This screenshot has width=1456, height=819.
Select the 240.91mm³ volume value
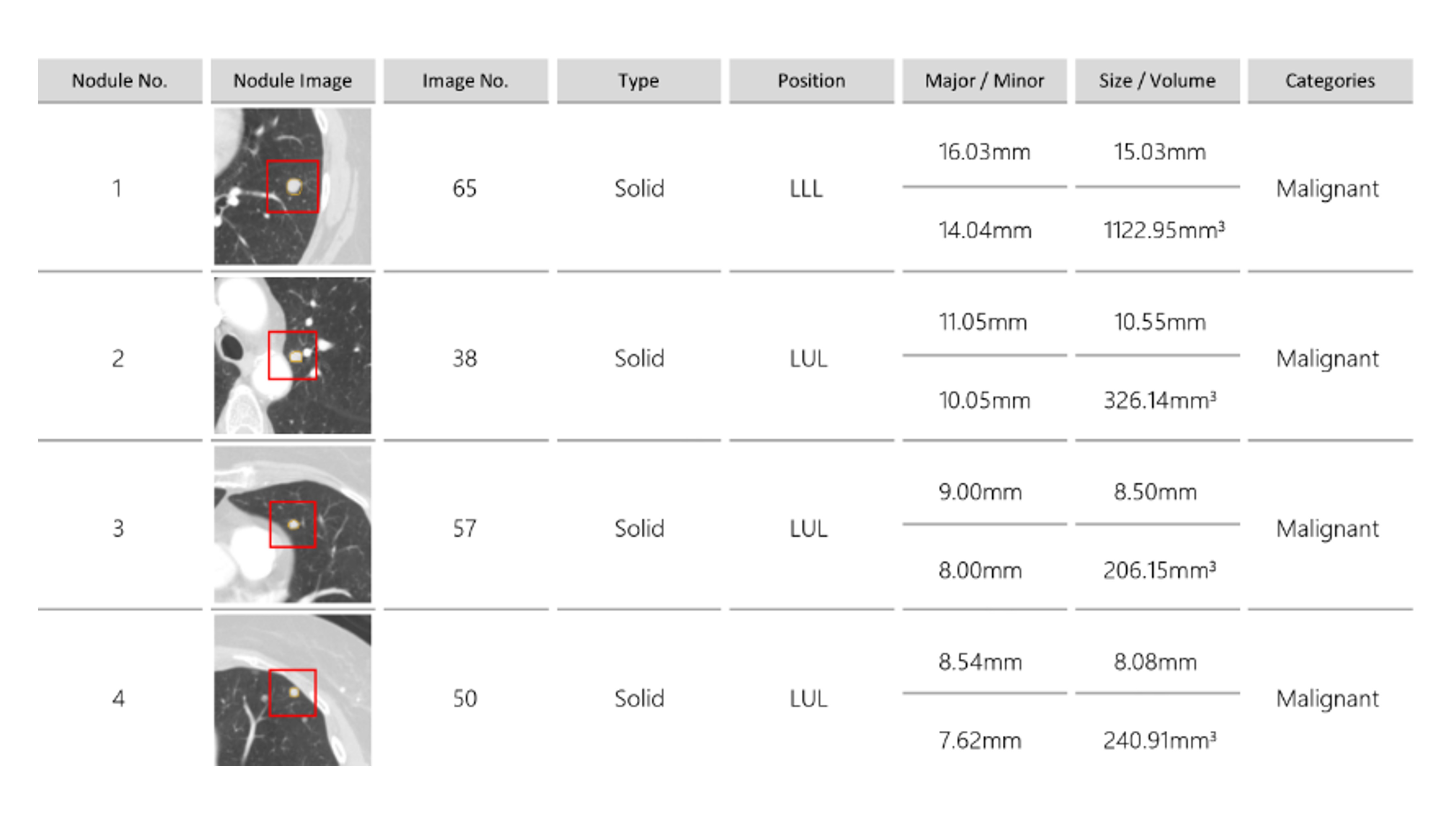[x=1159, y=740]
